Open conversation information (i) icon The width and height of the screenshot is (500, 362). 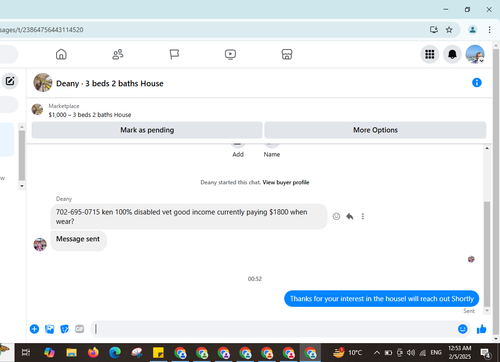tap(477, 82)
